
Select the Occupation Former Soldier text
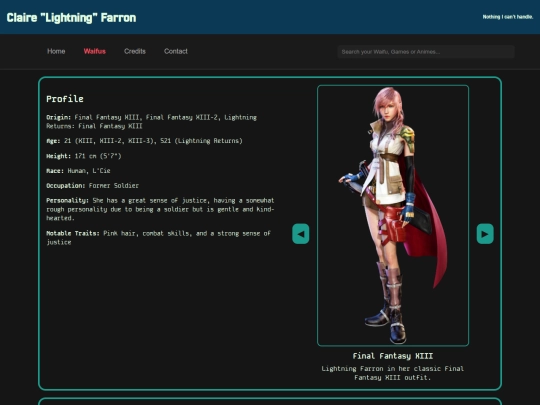point(93,186)
